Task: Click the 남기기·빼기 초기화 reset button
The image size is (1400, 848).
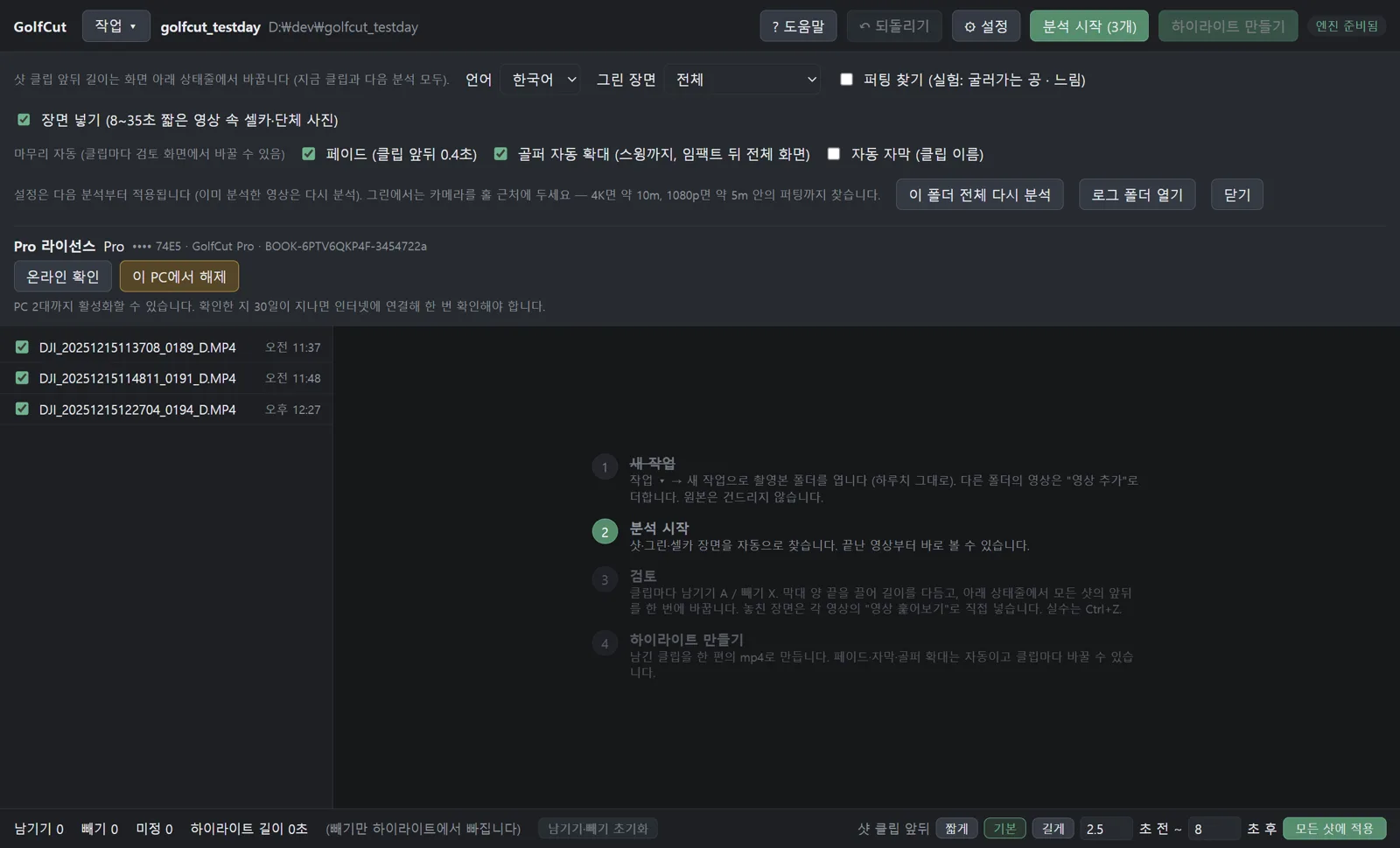Action: pyautogui.click(x=598, y=829)
